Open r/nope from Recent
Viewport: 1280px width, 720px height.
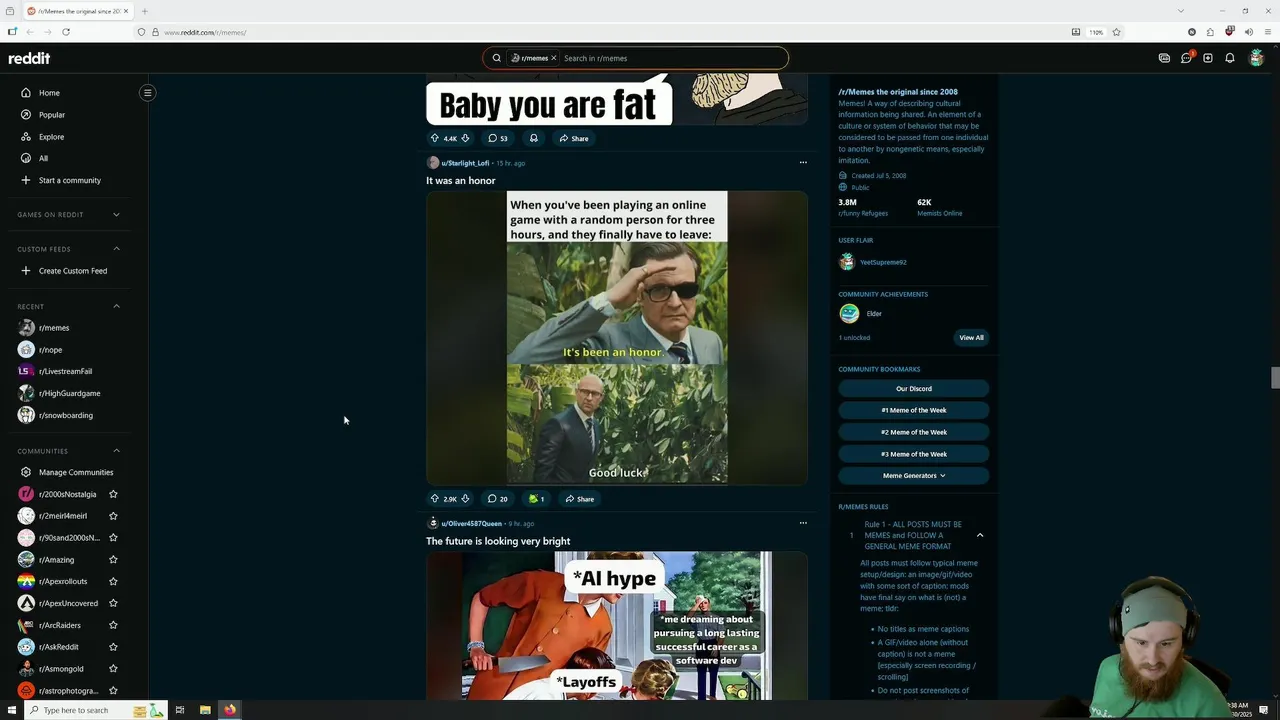pos(50,350)
